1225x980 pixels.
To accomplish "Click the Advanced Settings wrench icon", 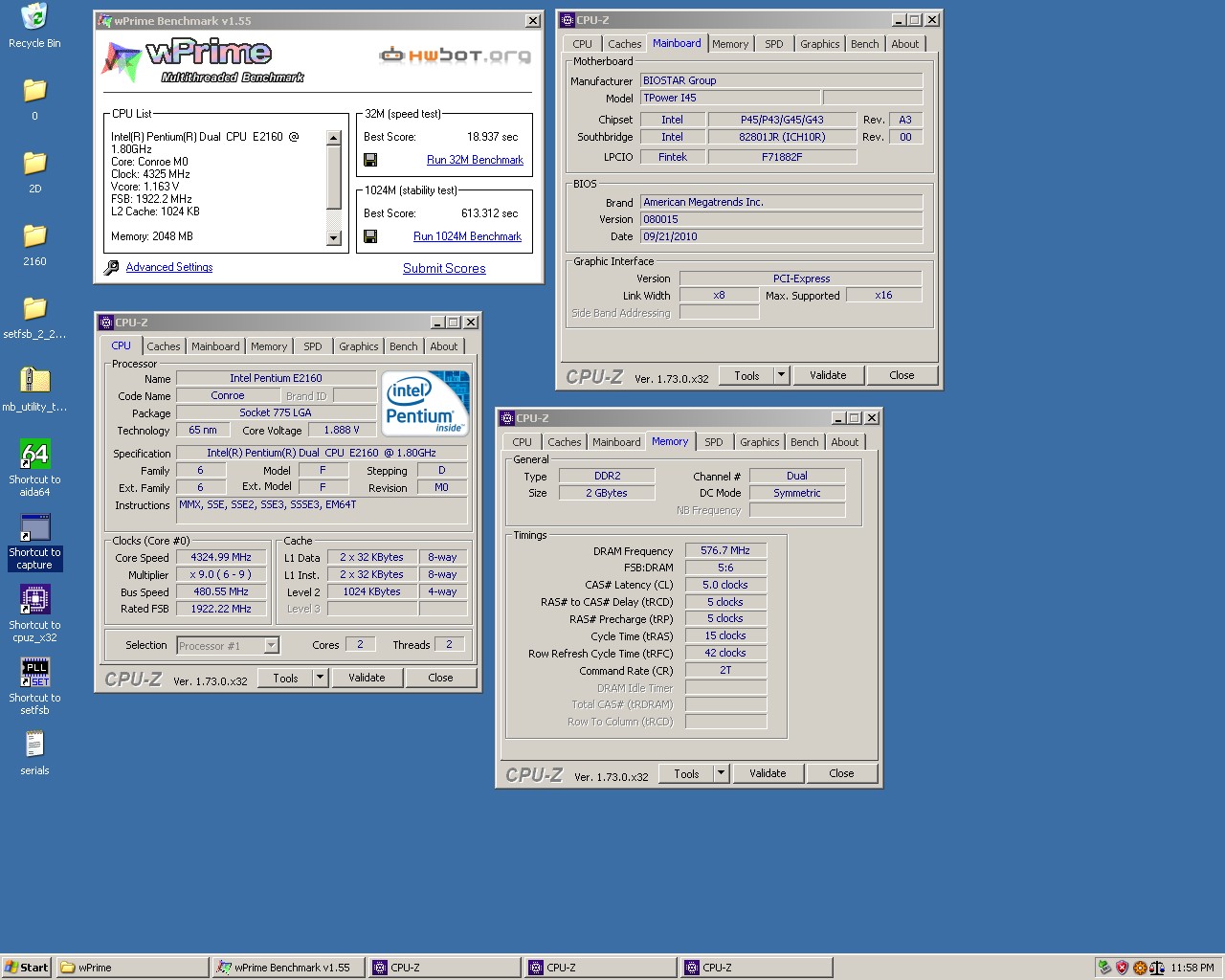I will (x=111, y=268).
